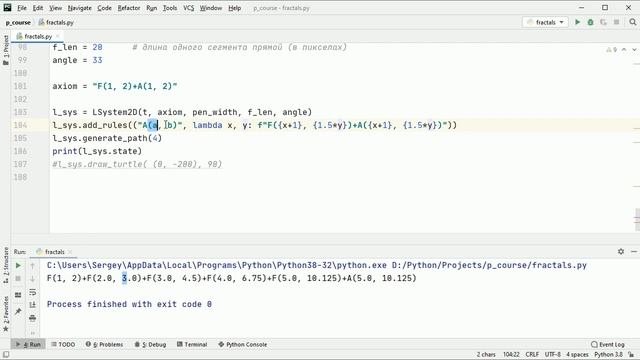The height and width of the screenshot is (360, 640).
Task: Rerun fractals in the Run panel
Action: tap(18, 266)
